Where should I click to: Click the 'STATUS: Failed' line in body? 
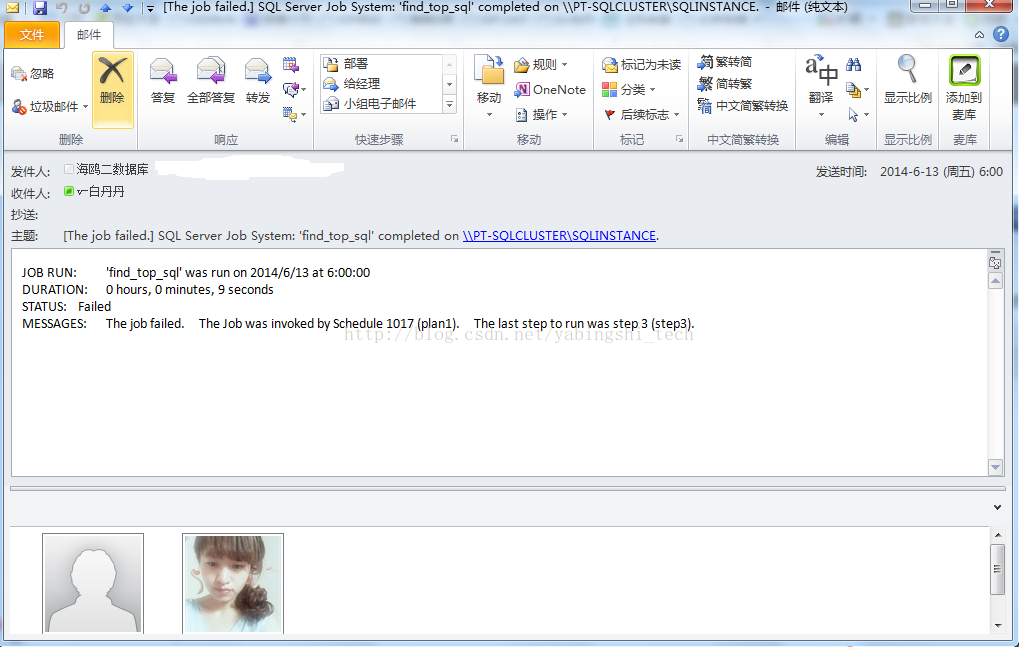click(66, 307)
